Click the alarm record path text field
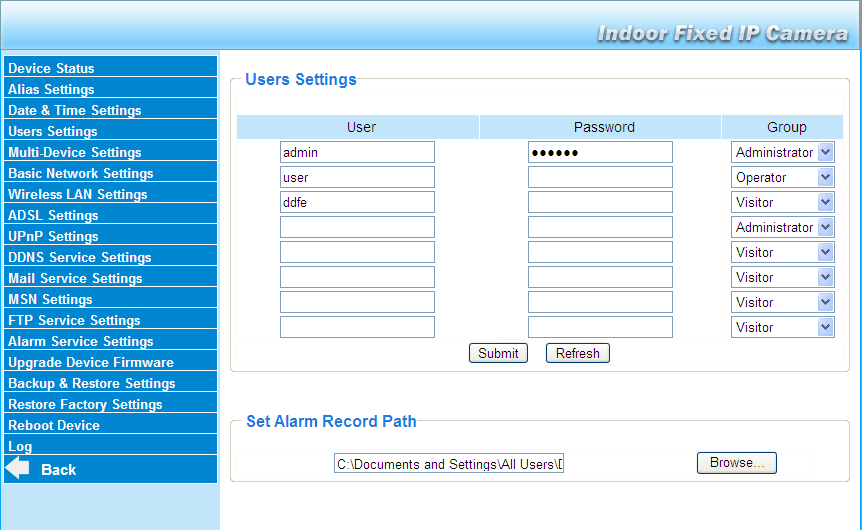The image size is (862, 530). tap(449, 463)
